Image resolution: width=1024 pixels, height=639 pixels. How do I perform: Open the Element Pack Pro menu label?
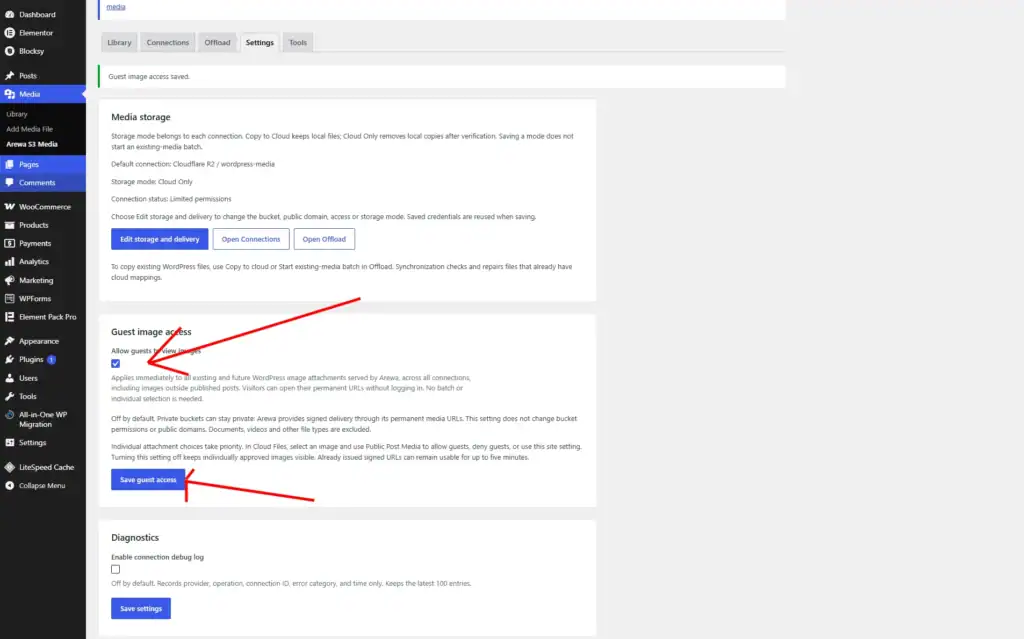click(x=48, y=317)
